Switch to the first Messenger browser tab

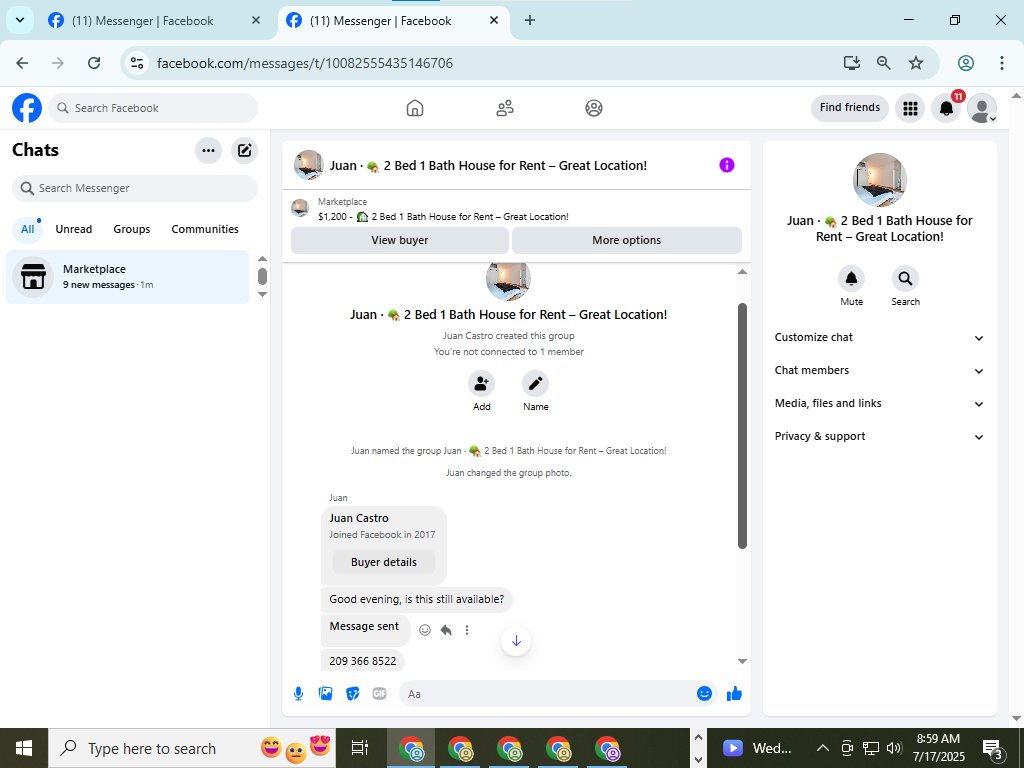point(142,21)
